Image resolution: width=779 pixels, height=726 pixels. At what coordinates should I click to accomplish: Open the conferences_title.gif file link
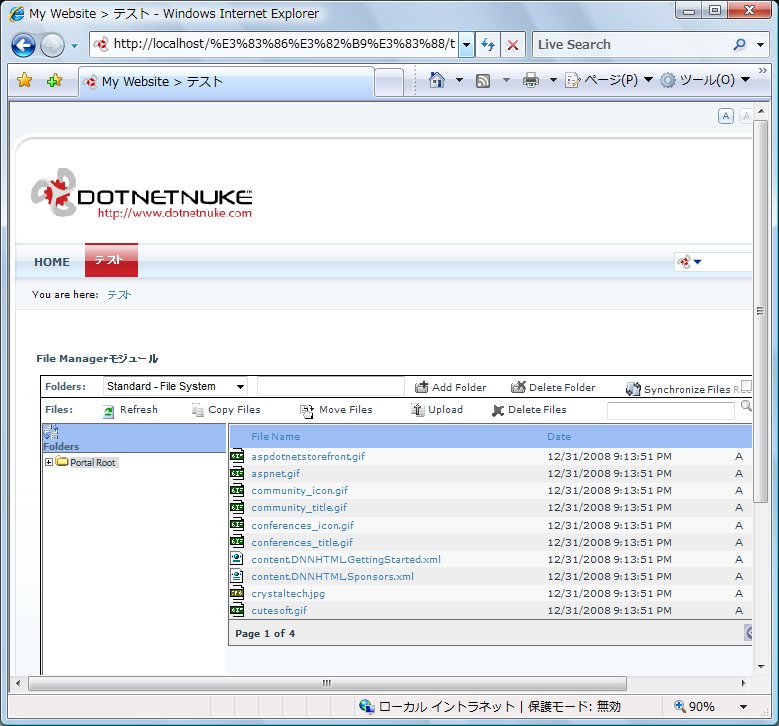302,542
